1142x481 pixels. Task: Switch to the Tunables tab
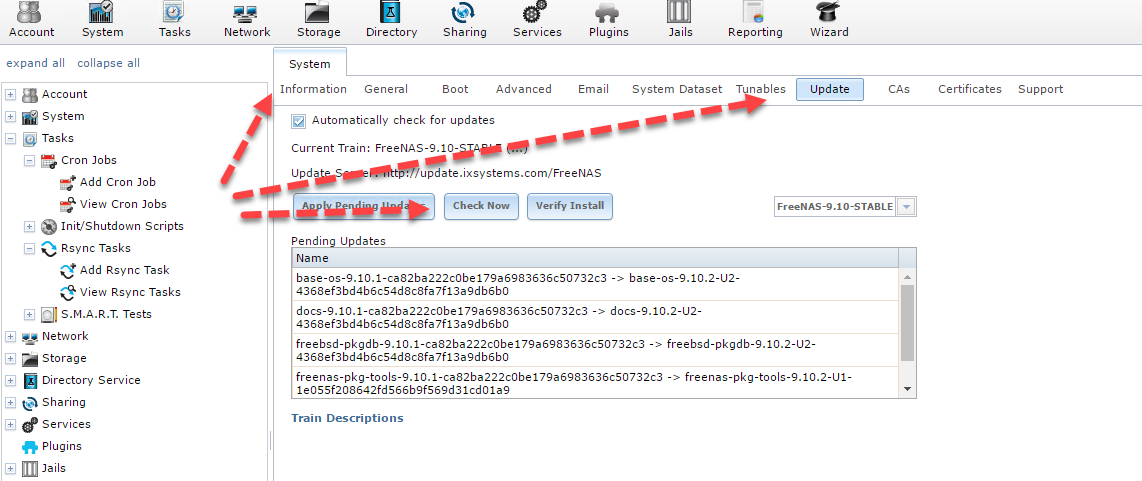(760, 89)
